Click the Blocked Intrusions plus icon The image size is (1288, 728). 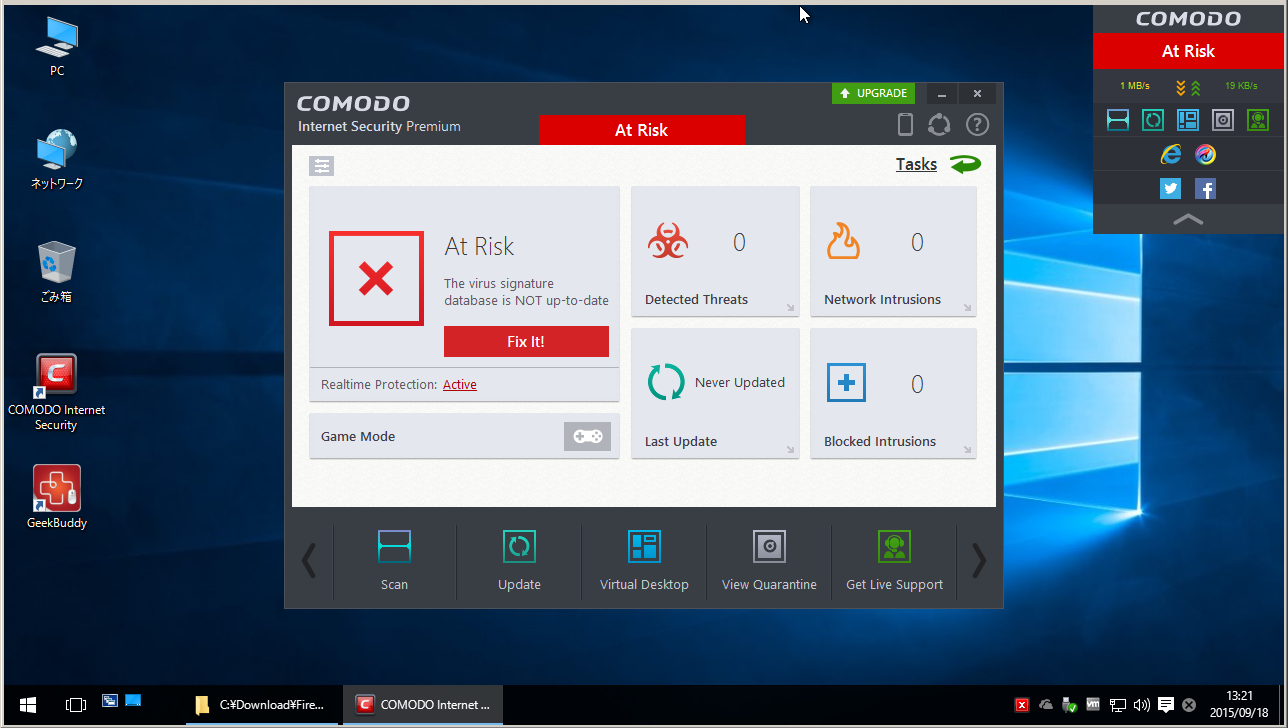point(846,382)
